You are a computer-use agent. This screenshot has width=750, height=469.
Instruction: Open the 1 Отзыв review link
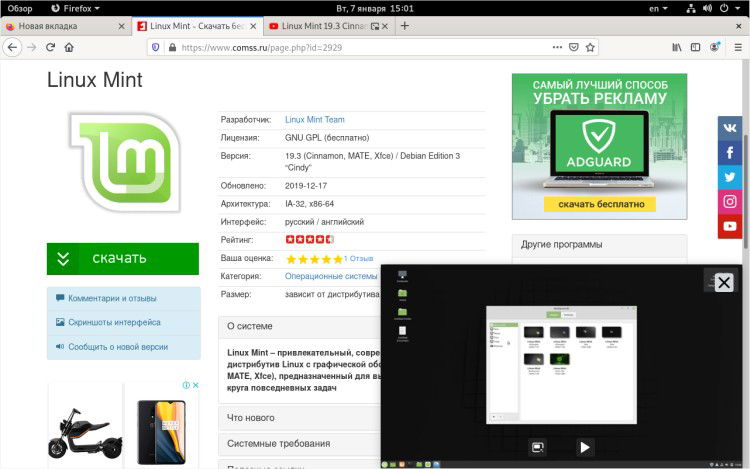pos(358,259)
